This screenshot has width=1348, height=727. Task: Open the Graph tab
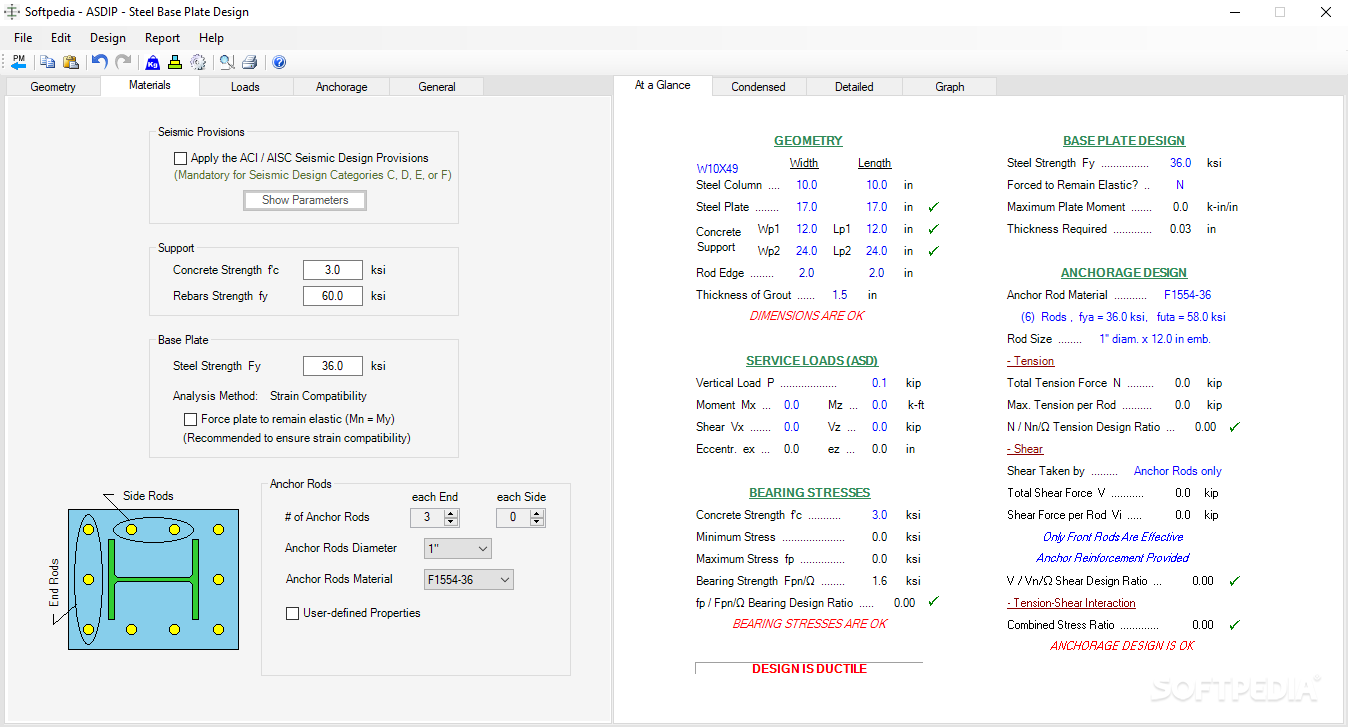949,87
